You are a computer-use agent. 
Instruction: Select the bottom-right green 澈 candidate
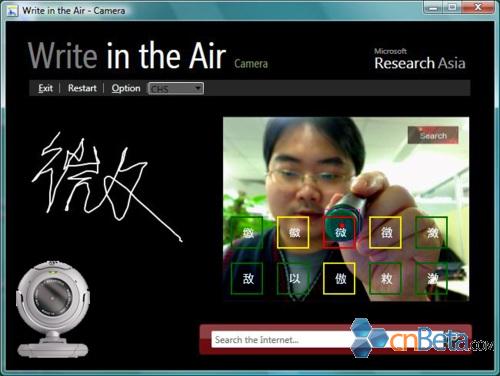click(432, 278)
